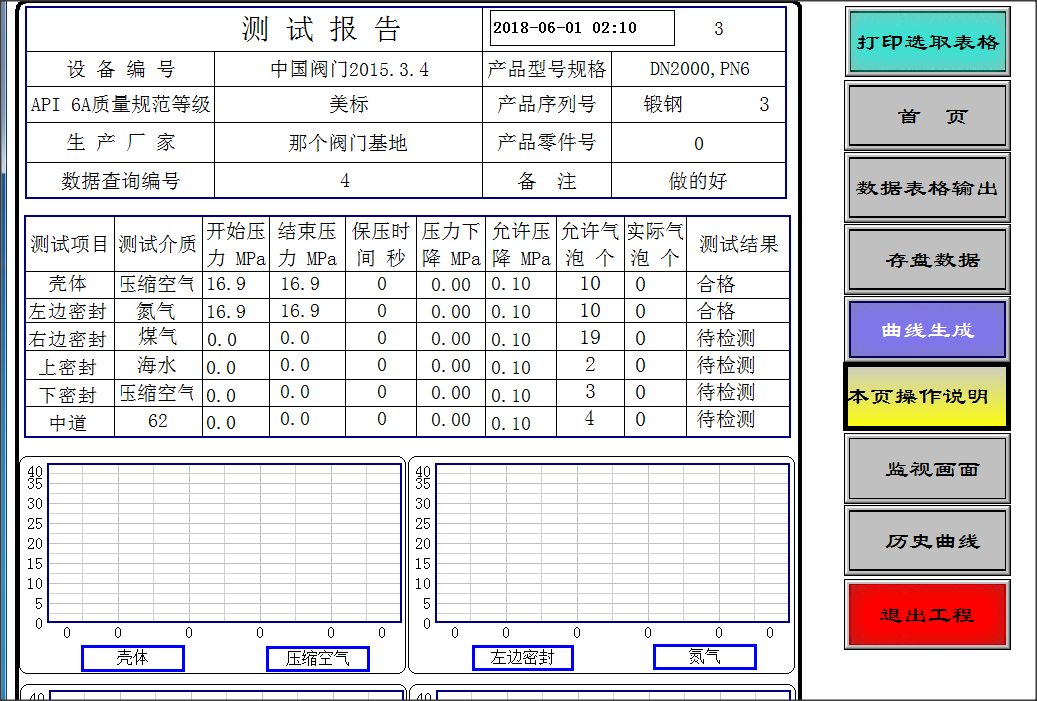The width and height of the screenshot is (1037, 701).
Task: Click the 备注 remark field showing 做的好
Action: (x=697, y=181)
